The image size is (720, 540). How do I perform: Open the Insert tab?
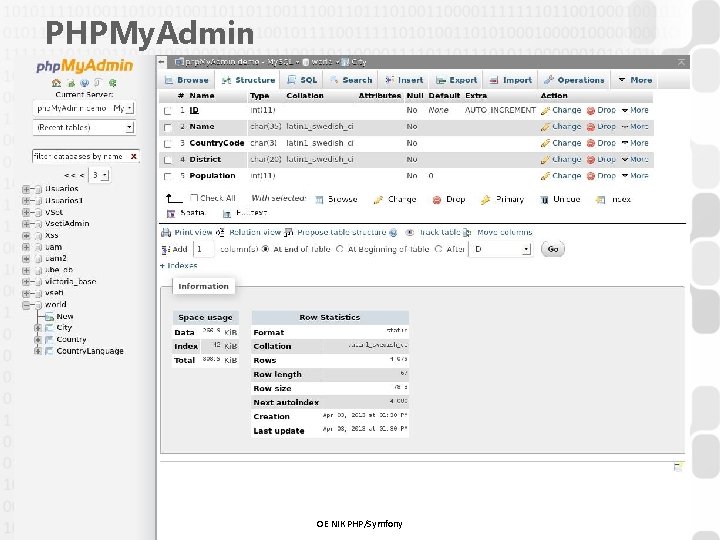point(405,80)
